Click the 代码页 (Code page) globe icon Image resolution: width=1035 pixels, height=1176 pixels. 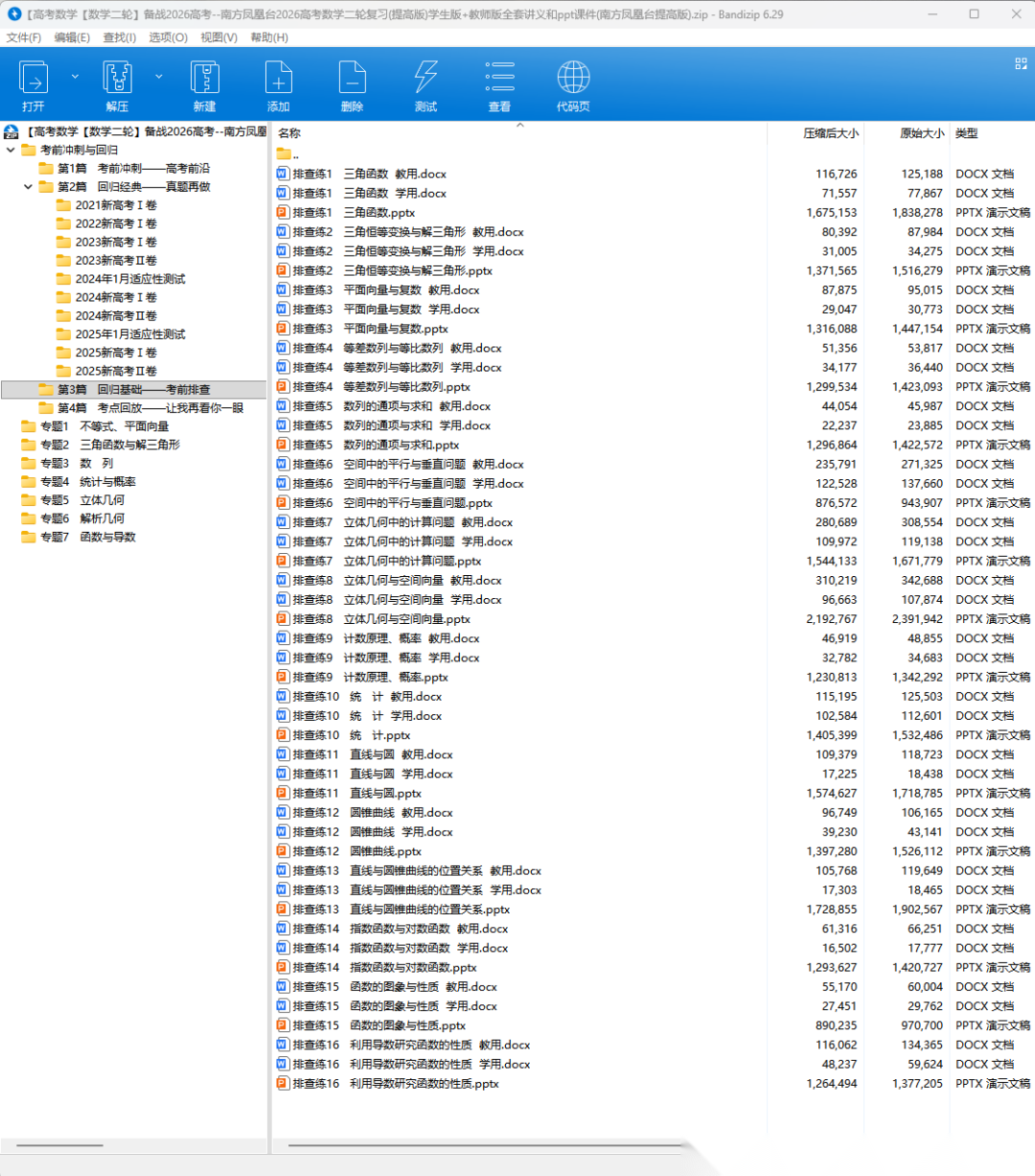[x=573, y=84]
